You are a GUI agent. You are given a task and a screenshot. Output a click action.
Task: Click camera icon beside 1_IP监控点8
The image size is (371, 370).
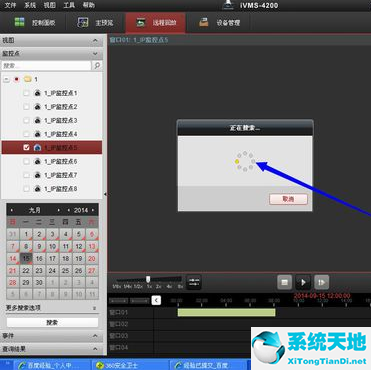(x=37, y=189)
